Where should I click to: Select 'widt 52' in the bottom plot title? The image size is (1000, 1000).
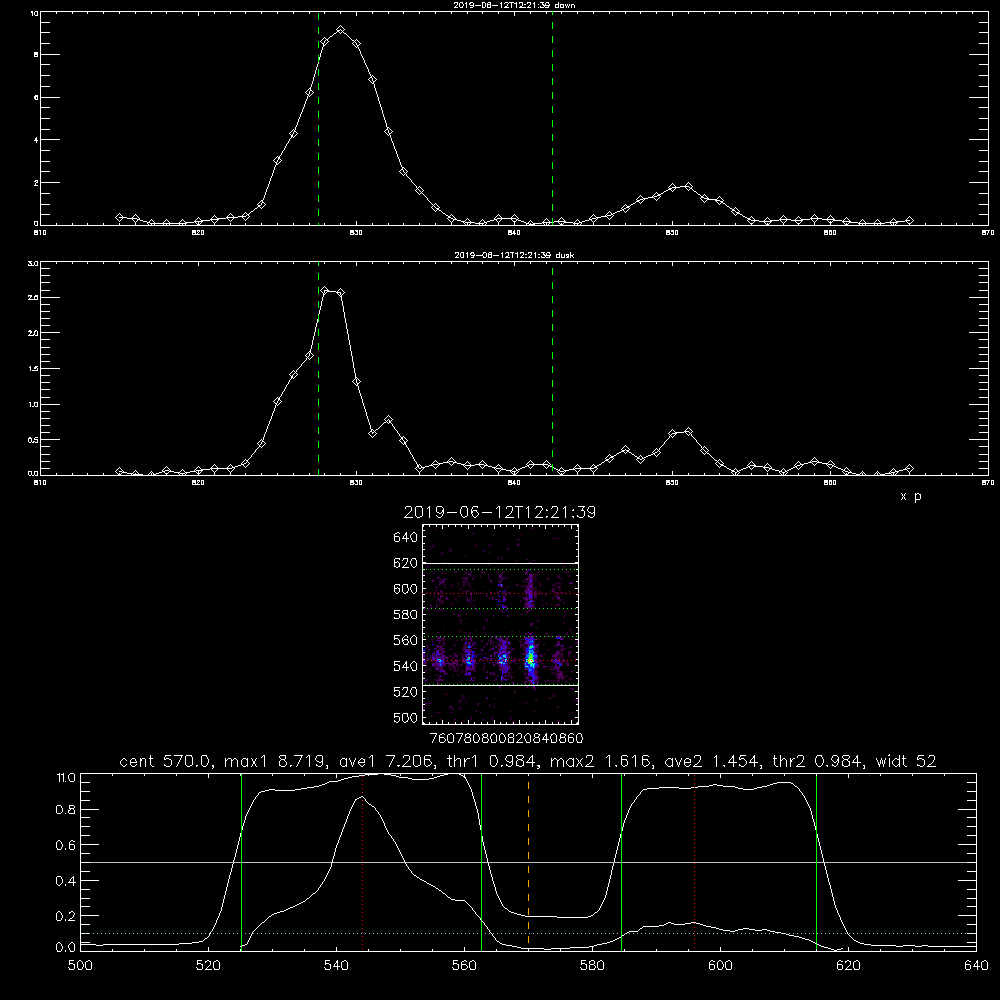pyautogui.click(x=906, y=761)
